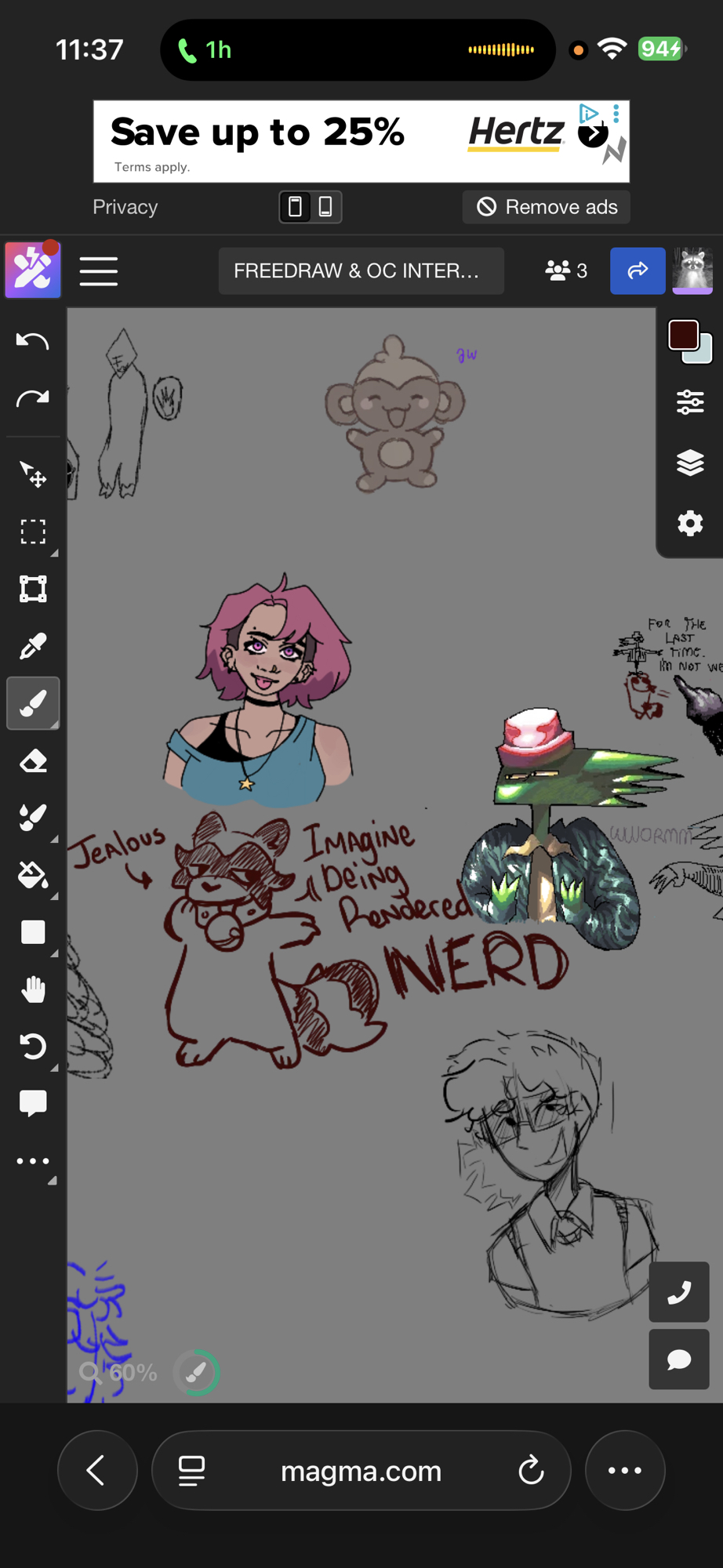Expand the more tools ellipsis menu

pyautogui.click(x=33, y=1161)
